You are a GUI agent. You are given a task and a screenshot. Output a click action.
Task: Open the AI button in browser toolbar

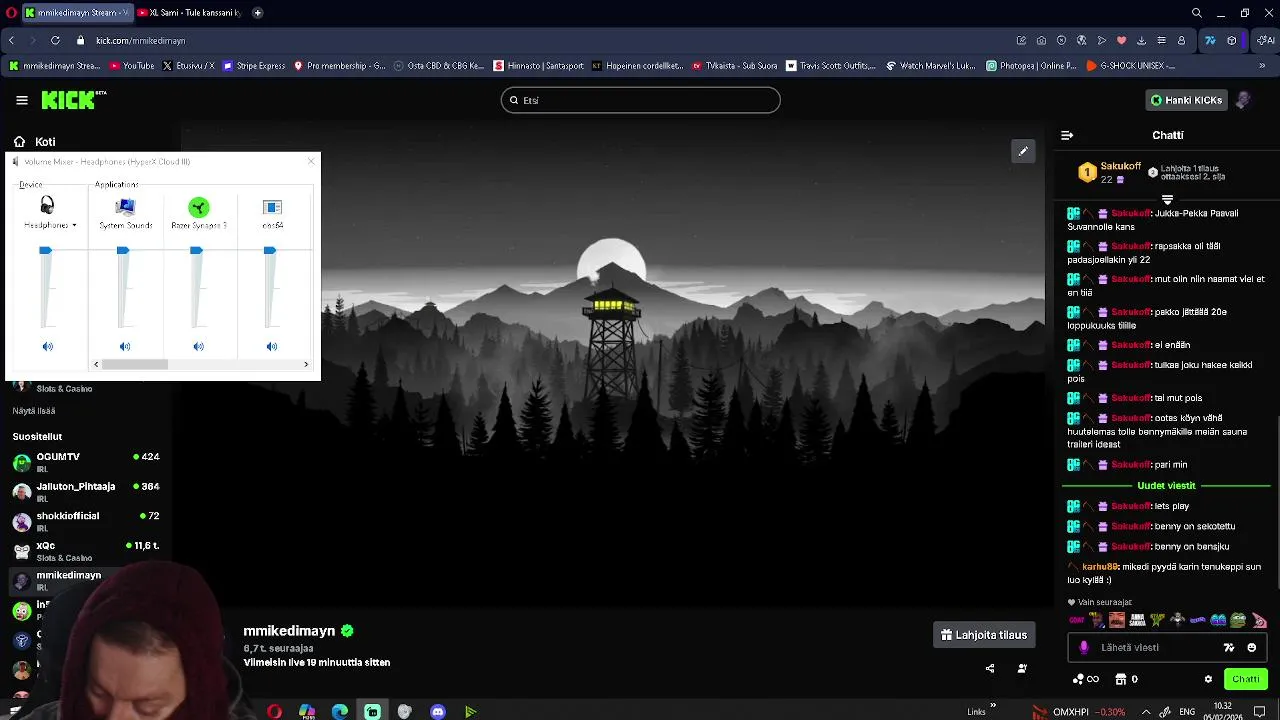pyautogui.click(x=1265, y=40)
